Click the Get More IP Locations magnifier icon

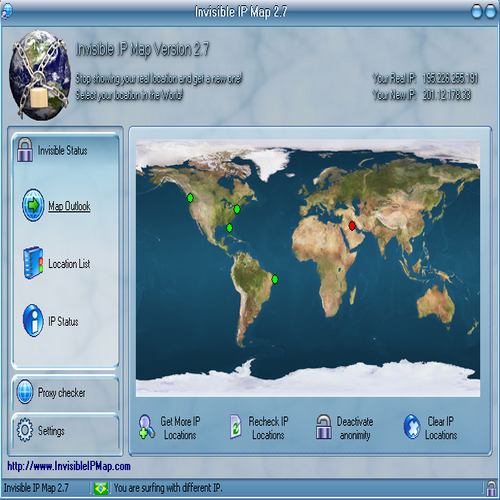pyautogui.click(x=147, y=426)
